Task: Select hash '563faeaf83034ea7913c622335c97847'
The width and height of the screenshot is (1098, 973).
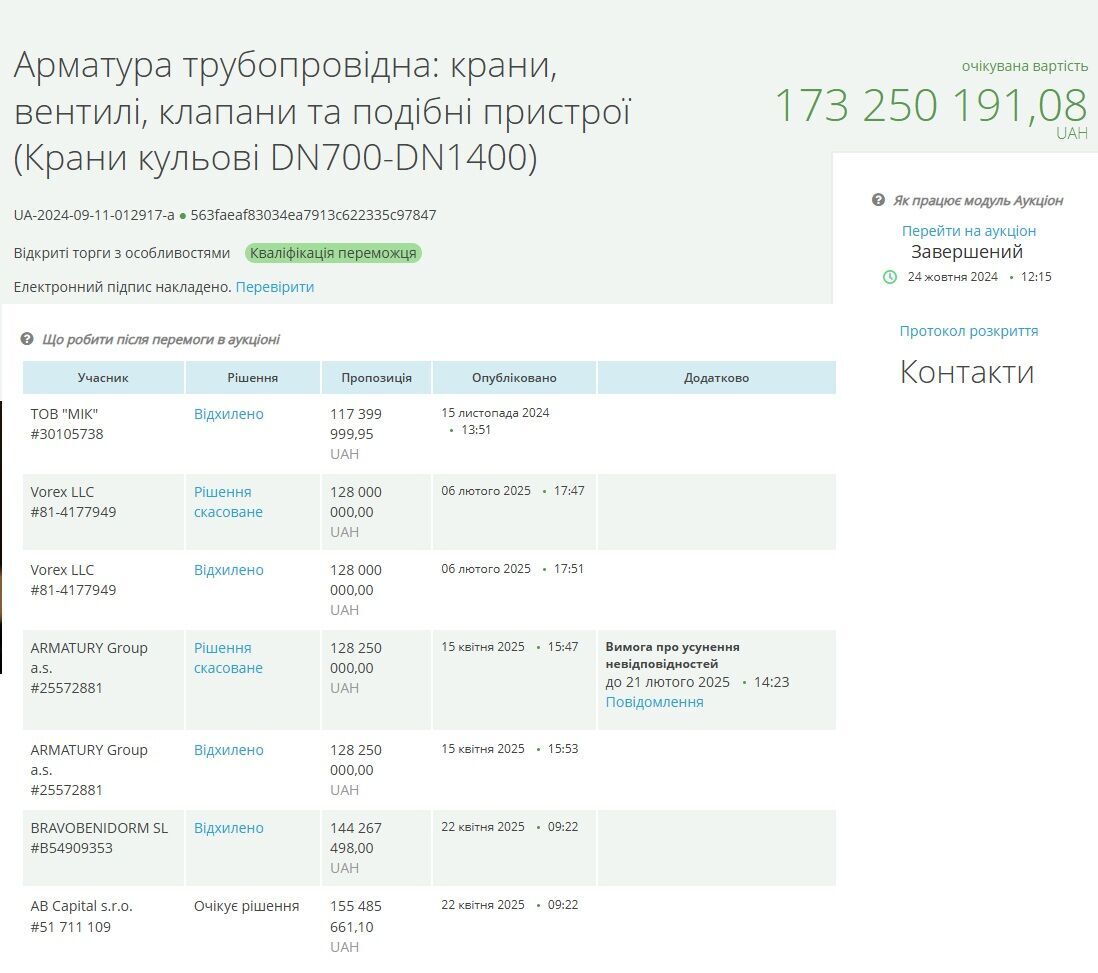Action: (x=313, y=215)
